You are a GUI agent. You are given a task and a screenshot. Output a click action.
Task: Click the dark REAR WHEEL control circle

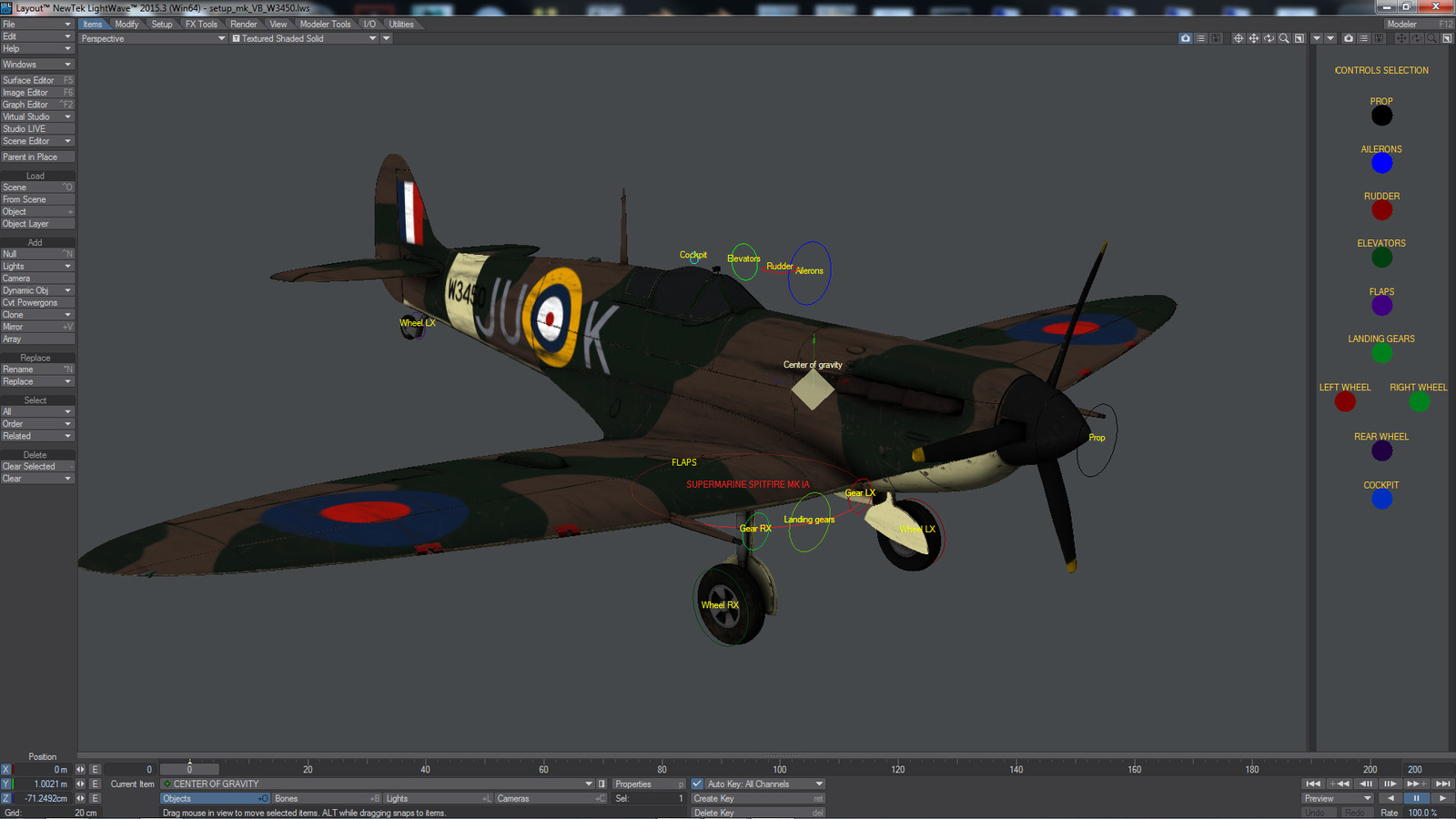coord(1381,450)
